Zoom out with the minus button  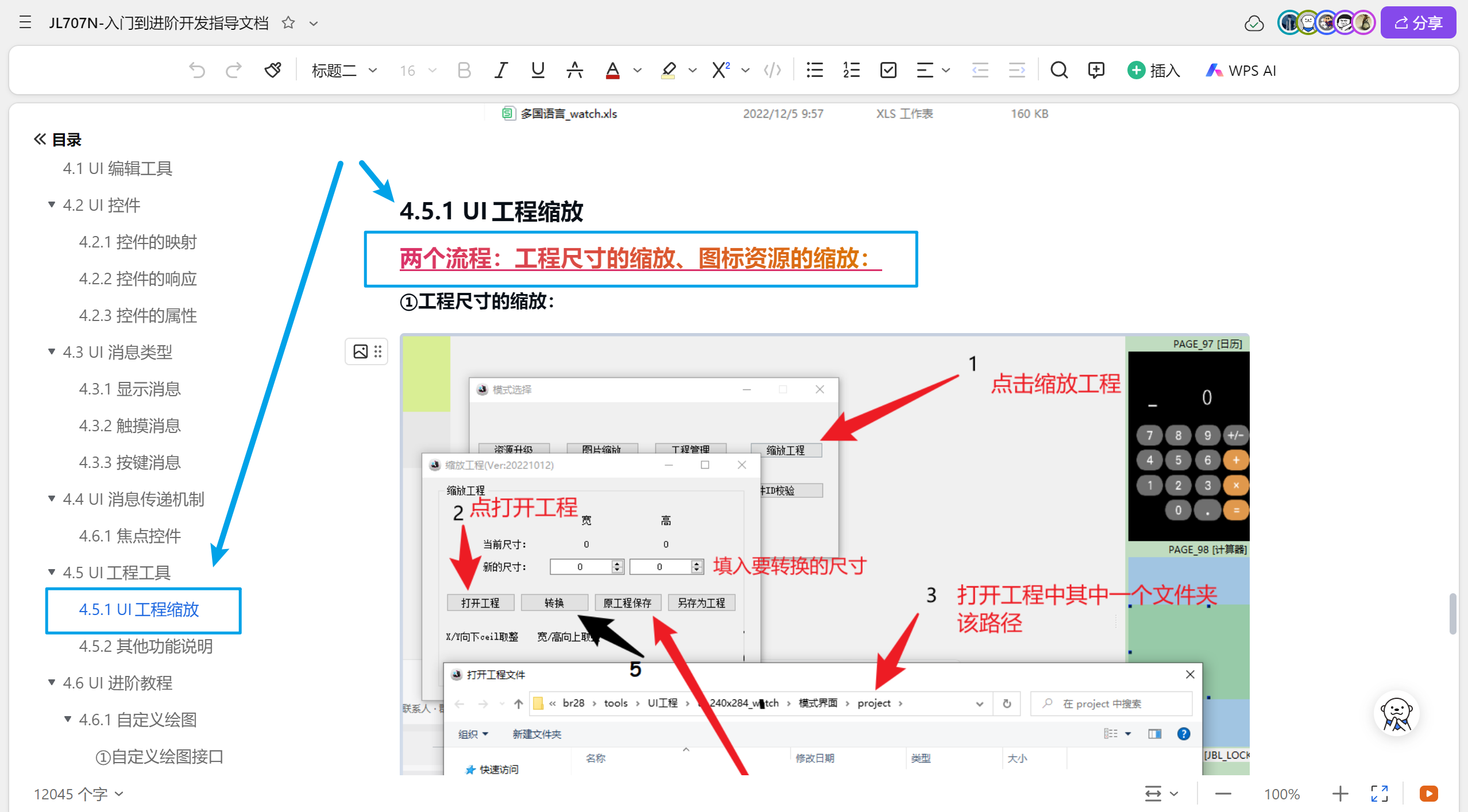[x=1223, y=794]
